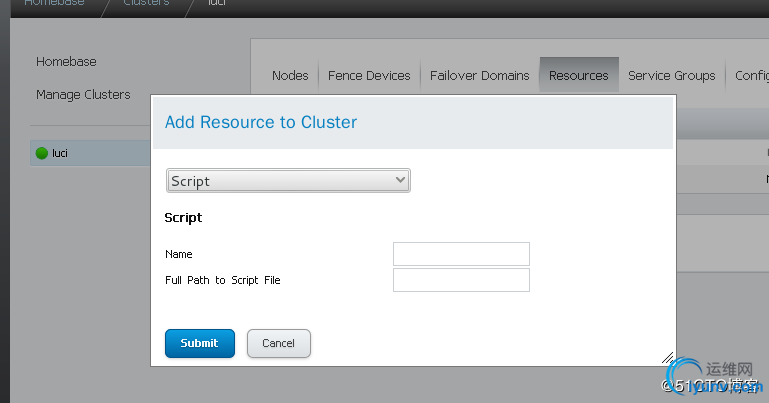
Task: Open the Service Groups tab
Action: tap(671, 75)
